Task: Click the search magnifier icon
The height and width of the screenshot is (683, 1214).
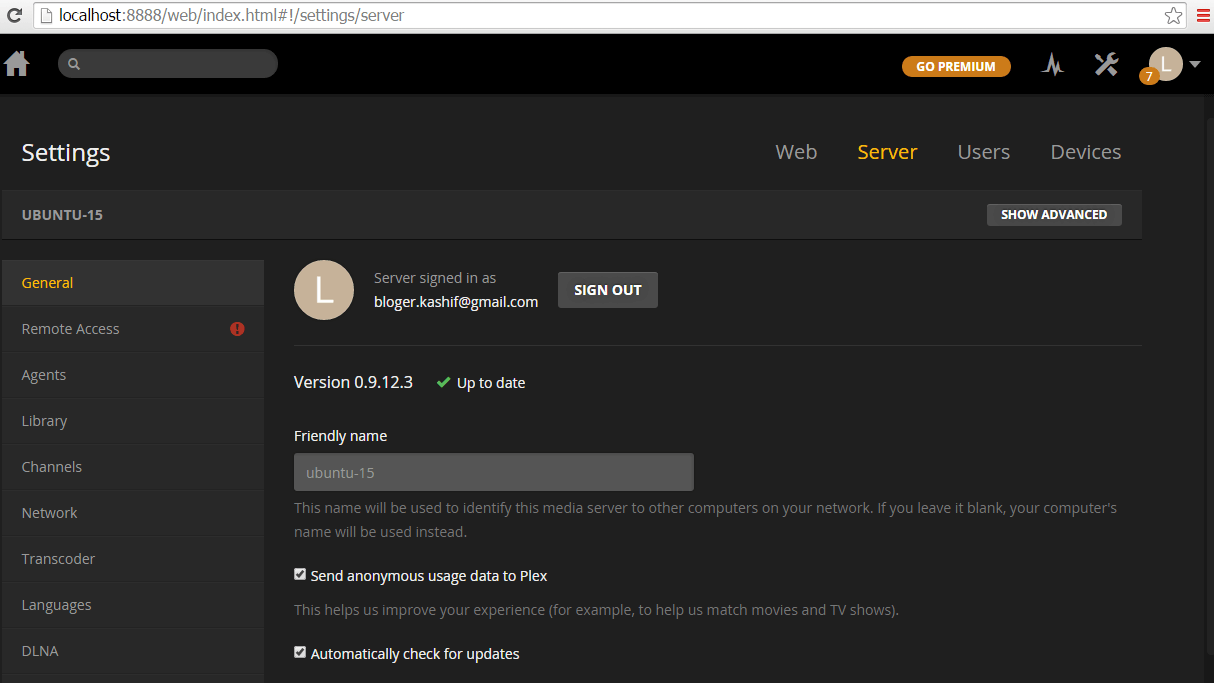Action: (x=74, y=63)
